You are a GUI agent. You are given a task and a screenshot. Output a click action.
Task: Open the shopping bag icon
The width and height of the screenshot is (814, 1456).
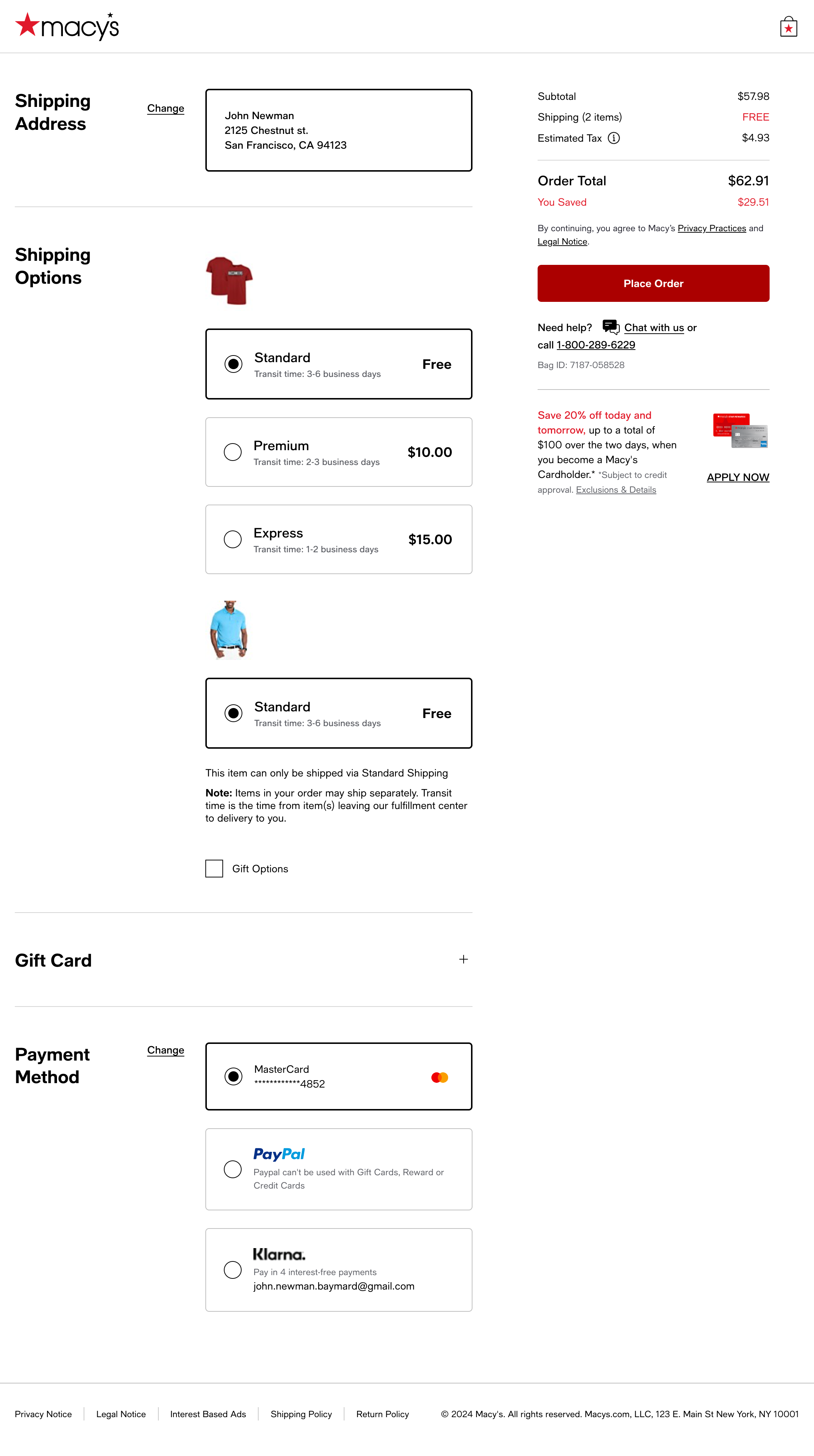point(789,26)
